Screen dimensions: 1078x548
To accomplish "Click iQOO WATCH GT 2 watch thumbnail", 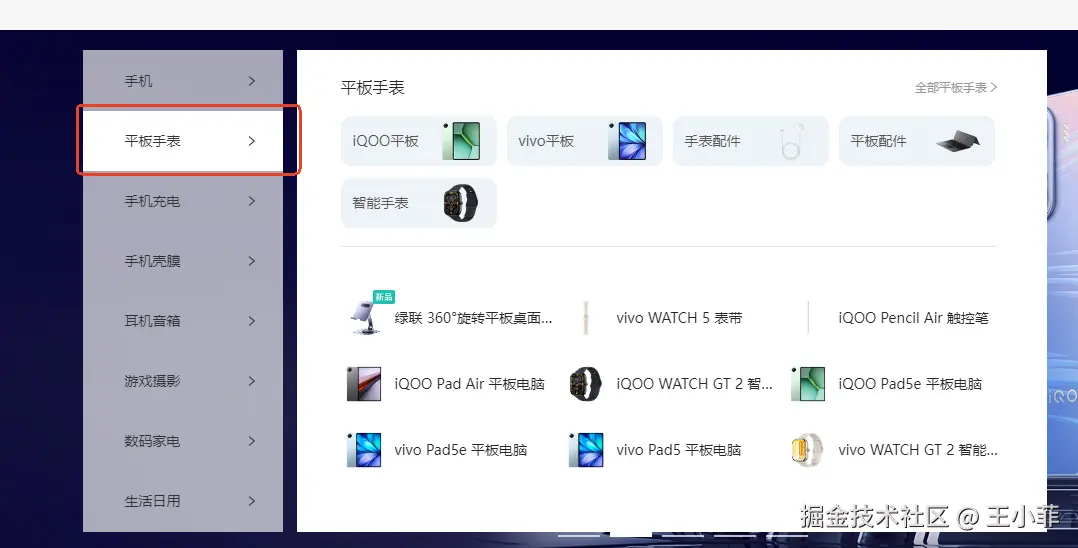I will click(586, 384).
